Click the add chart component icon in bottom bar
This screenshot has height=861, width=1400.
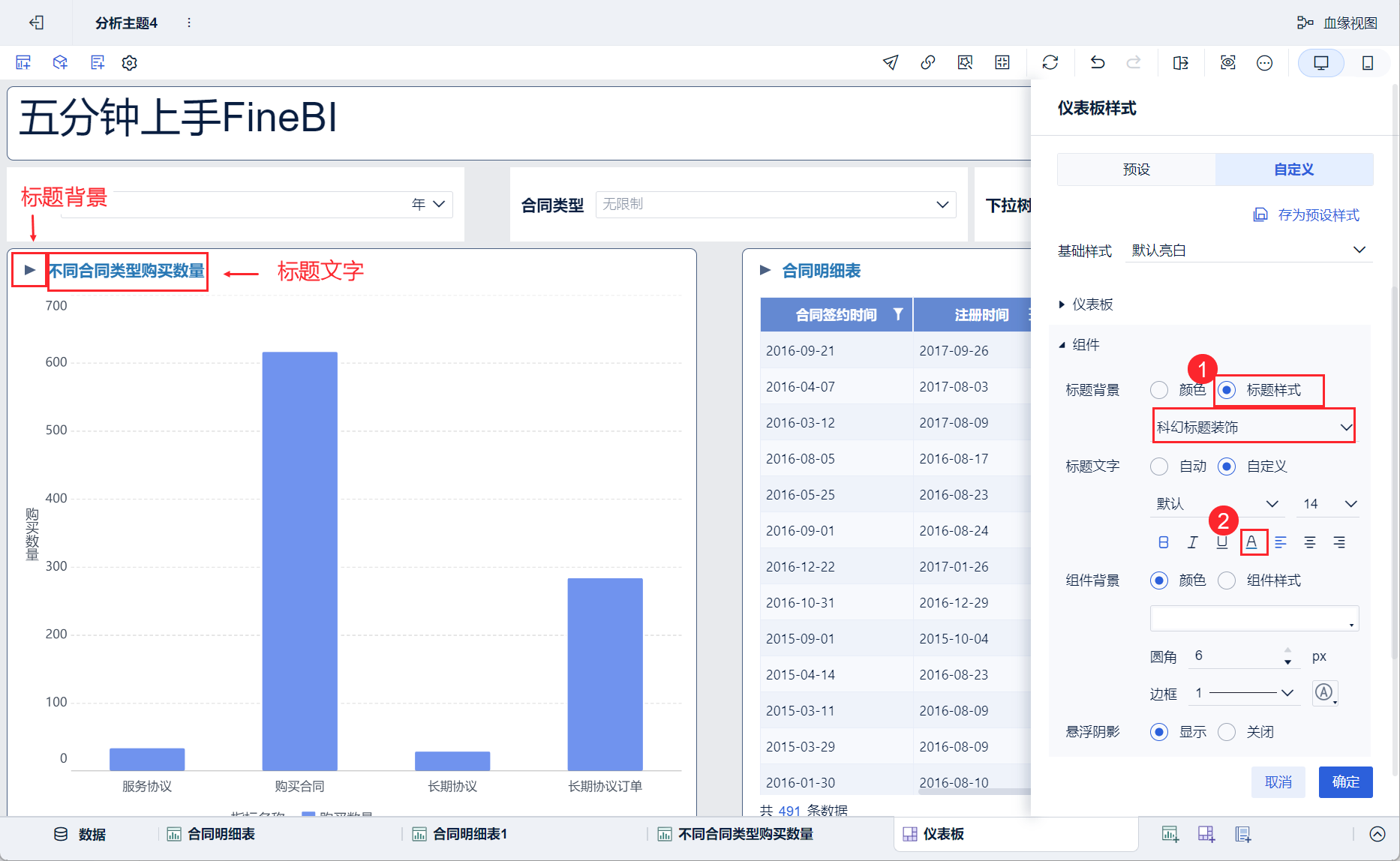[1170, 834]
